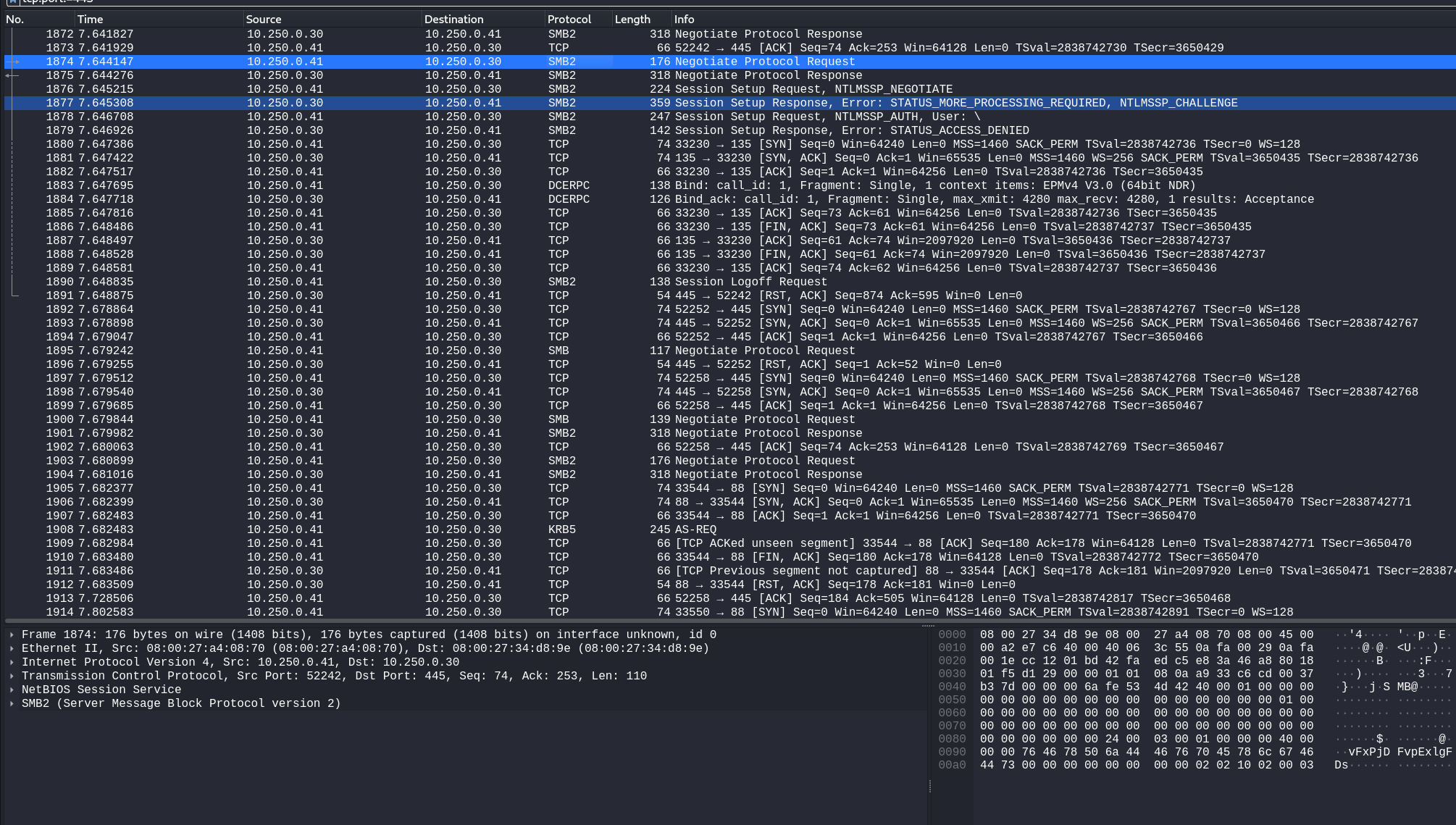This screenshot has width=1456, height=825.
Task: Expand Transmission Control Protocol layer
Action: tap(12, 676)
